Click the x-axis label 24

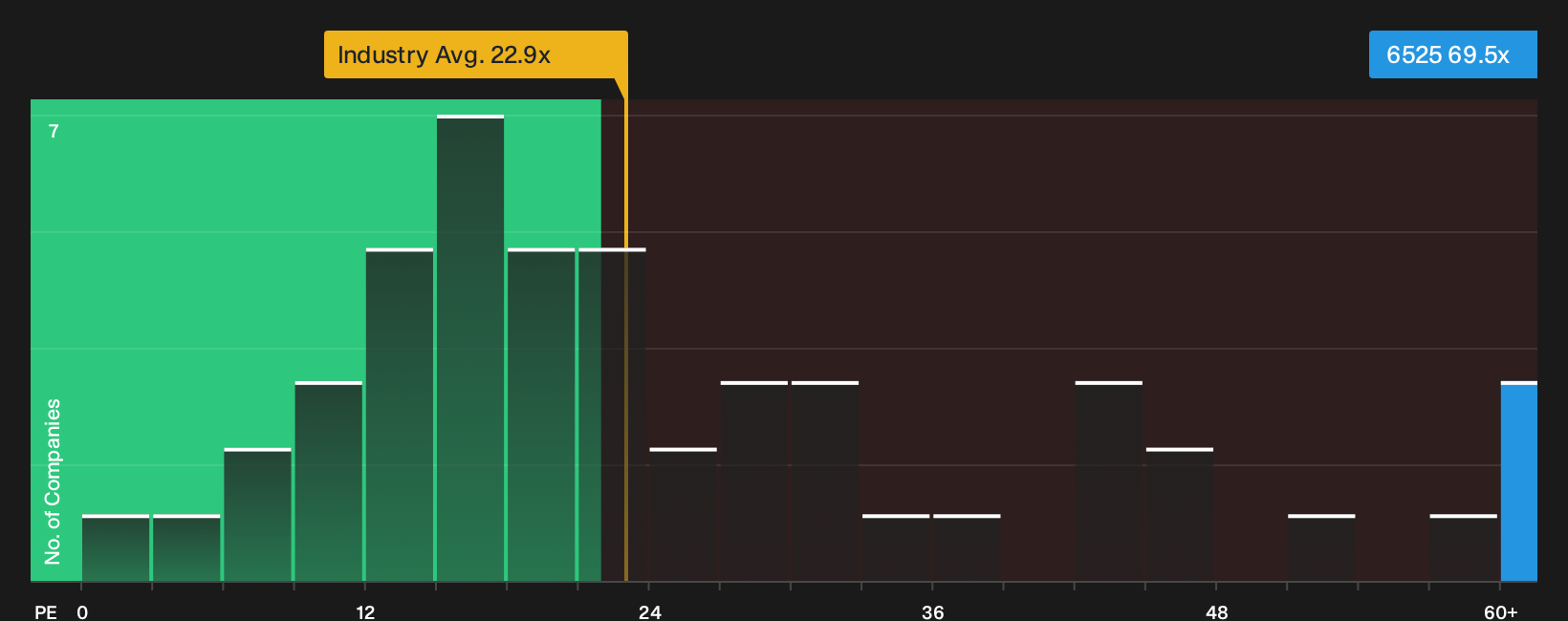click(649, 611)
